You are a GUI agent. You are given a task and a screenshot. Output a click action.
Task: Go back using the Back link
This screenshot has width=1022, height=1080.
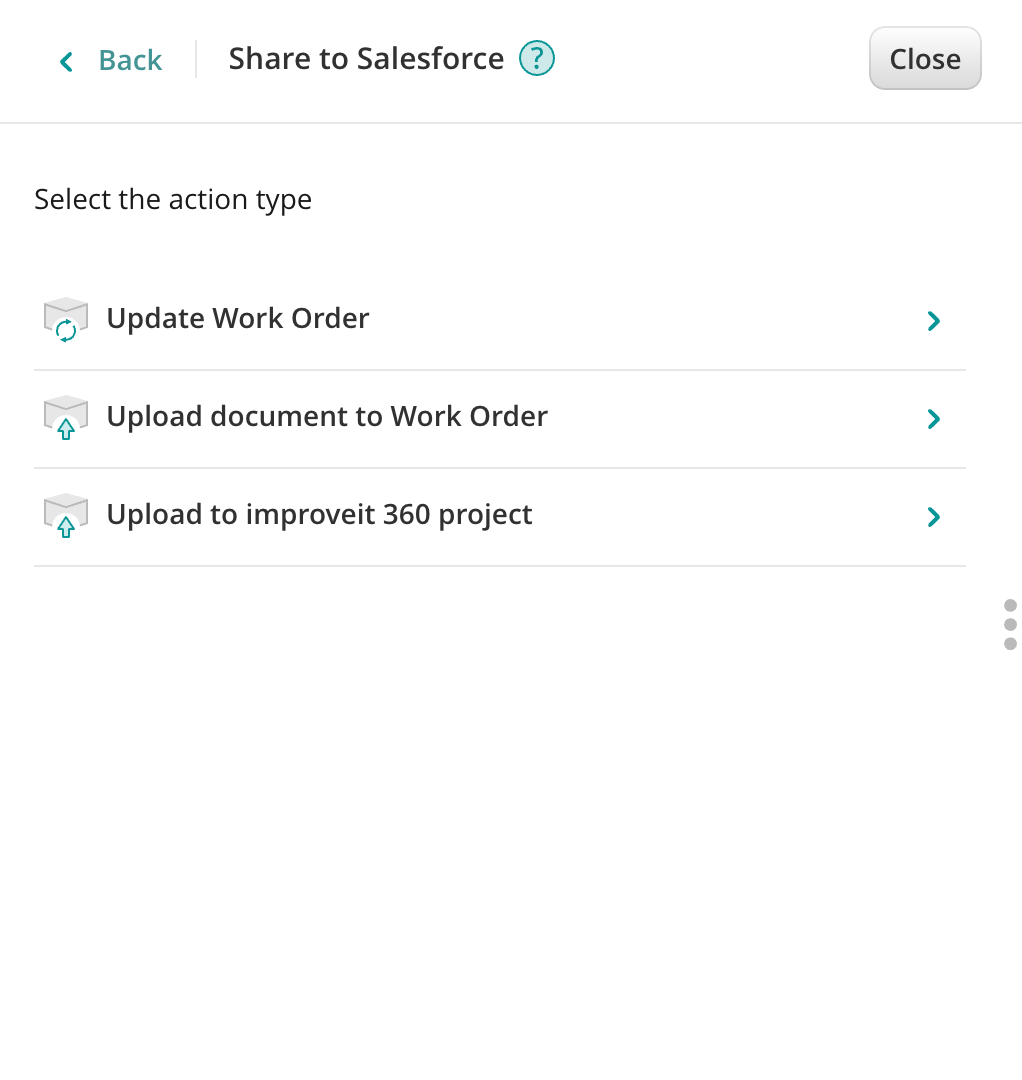coord(130,61)
